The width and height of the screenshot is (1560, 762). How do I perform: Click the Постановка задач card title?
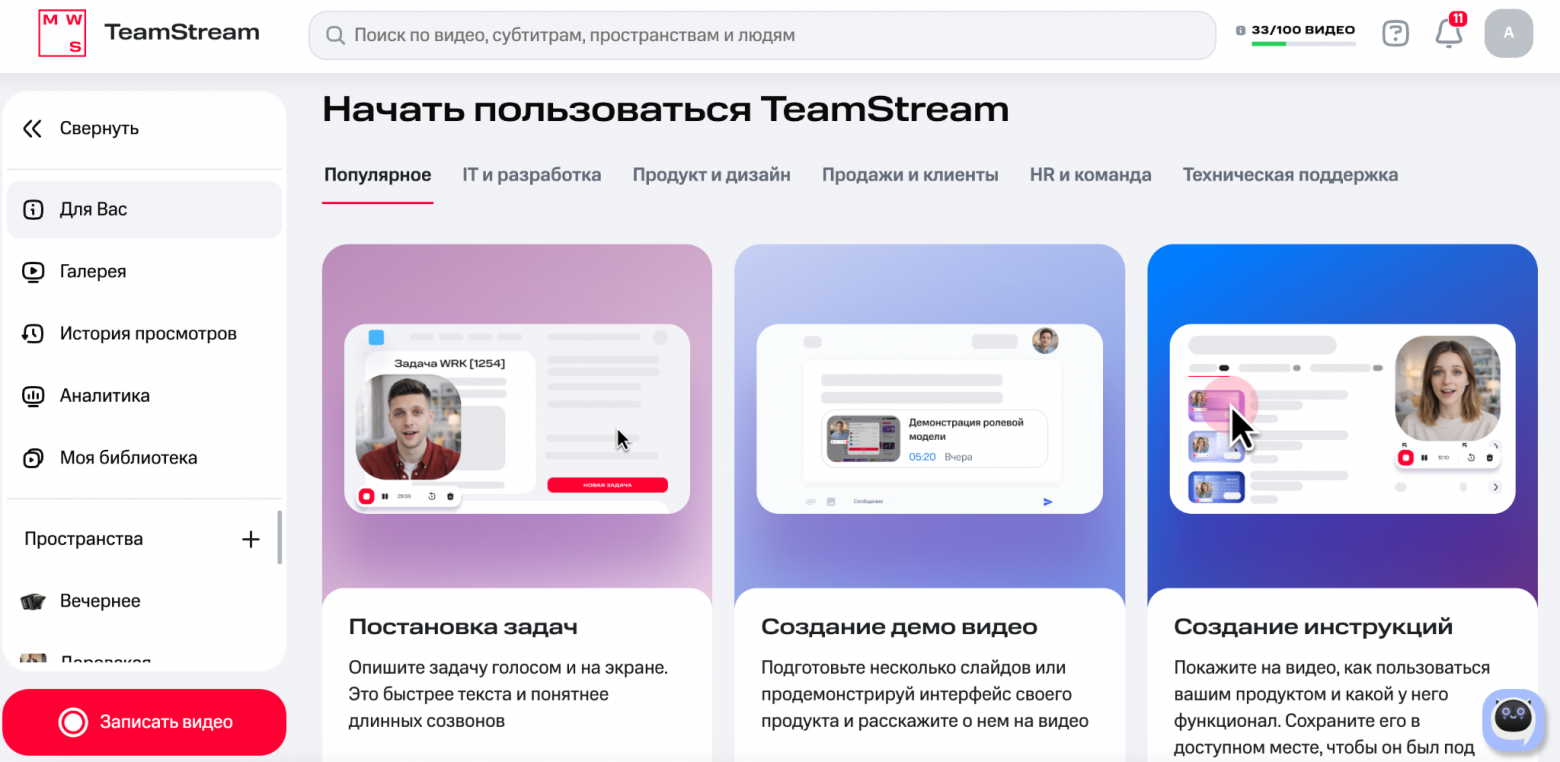click(x=463, y=628)
